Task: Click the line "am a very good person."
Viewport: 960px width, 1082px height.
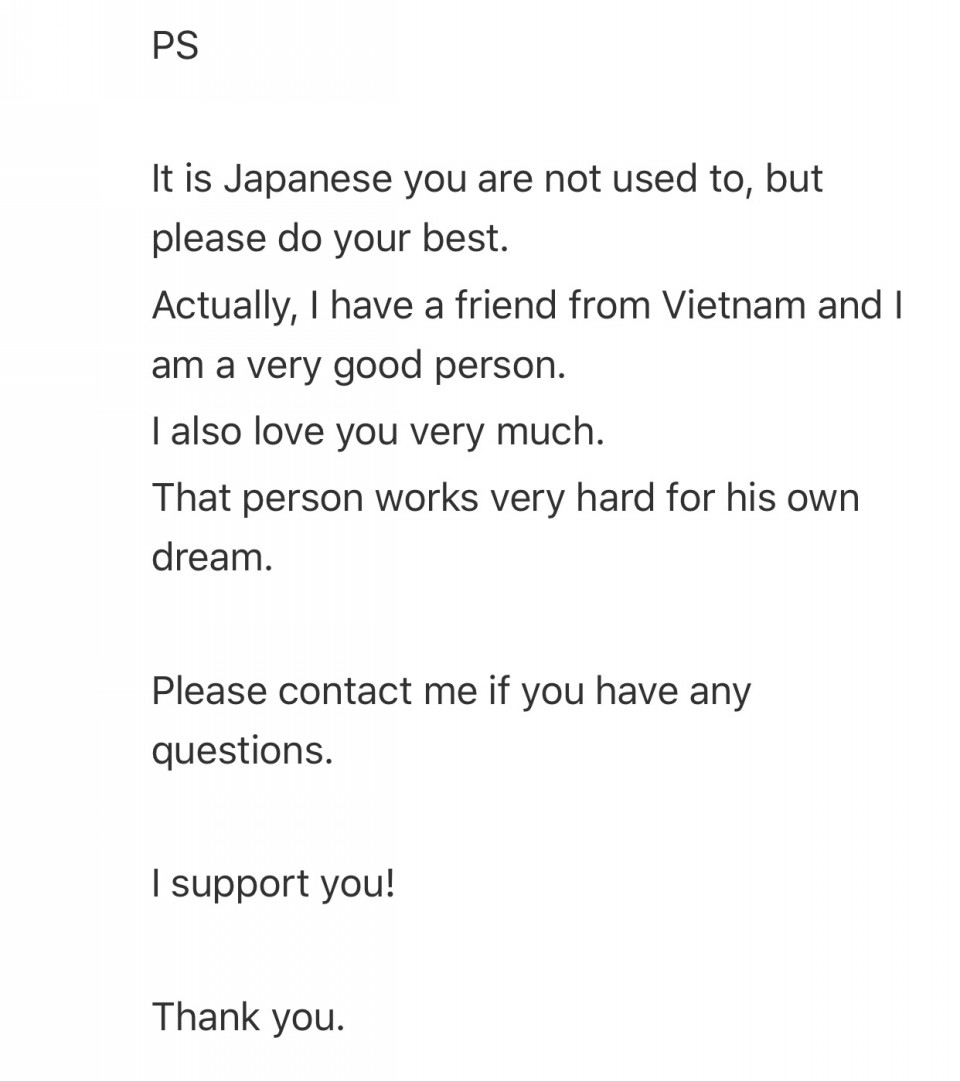Action: (x=358, y=366)
